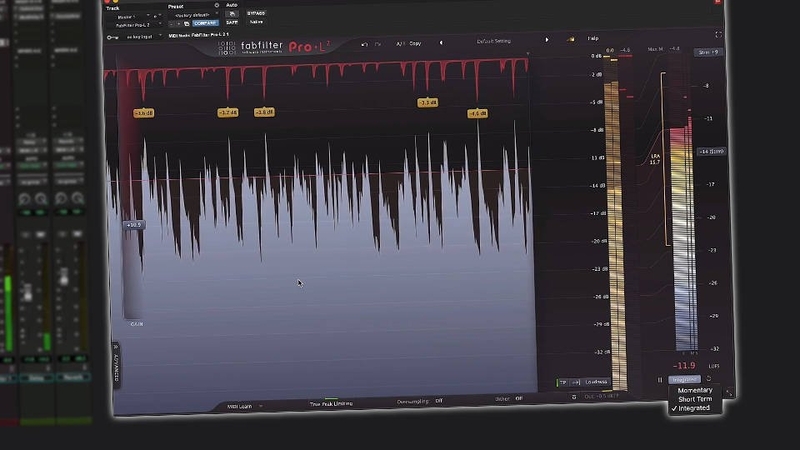Click the -14 (Strm) loudness target marker

tap(710, 152)
